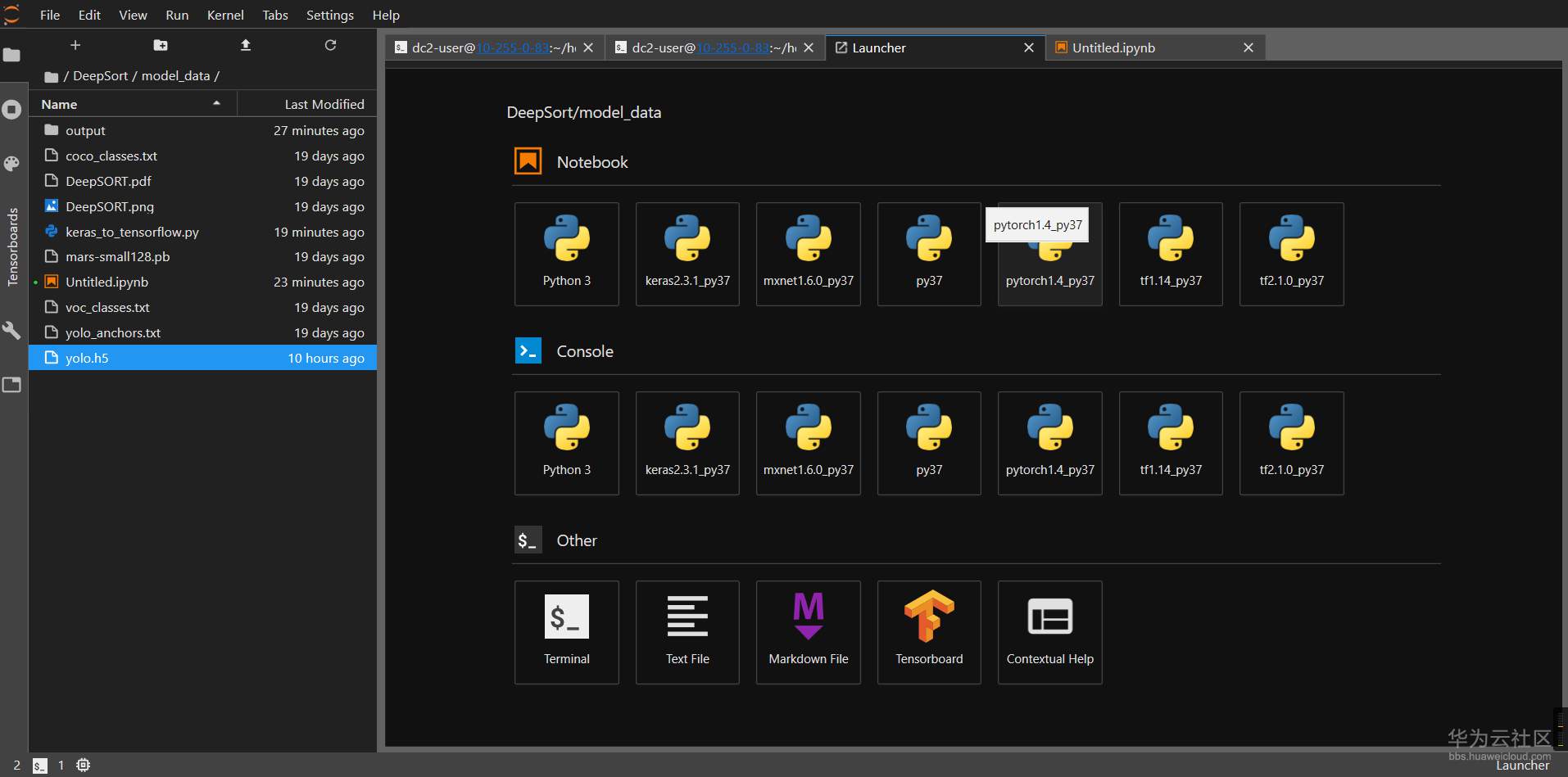Go to root folder via breadcrumb icon
Image resolution: width=1568 pixels, height=777 pixels.
pos(51,76)
